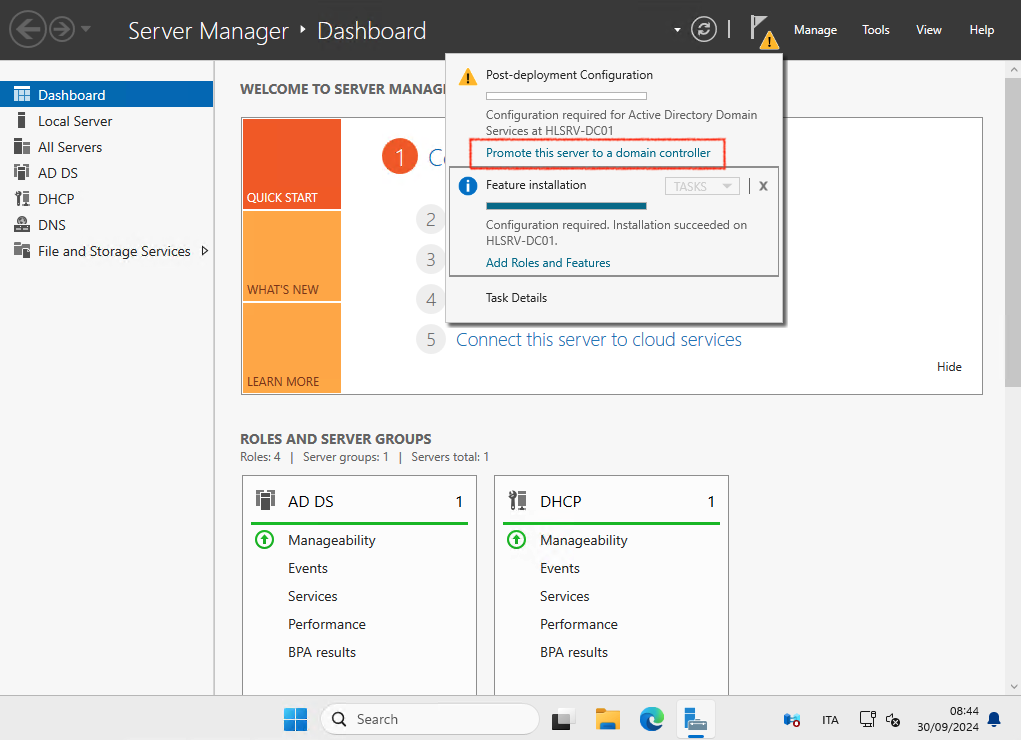Select Local Server in the sidebar
This screenshot has height=740, width=1021.
pyautogui.click(x=75, y=121)
